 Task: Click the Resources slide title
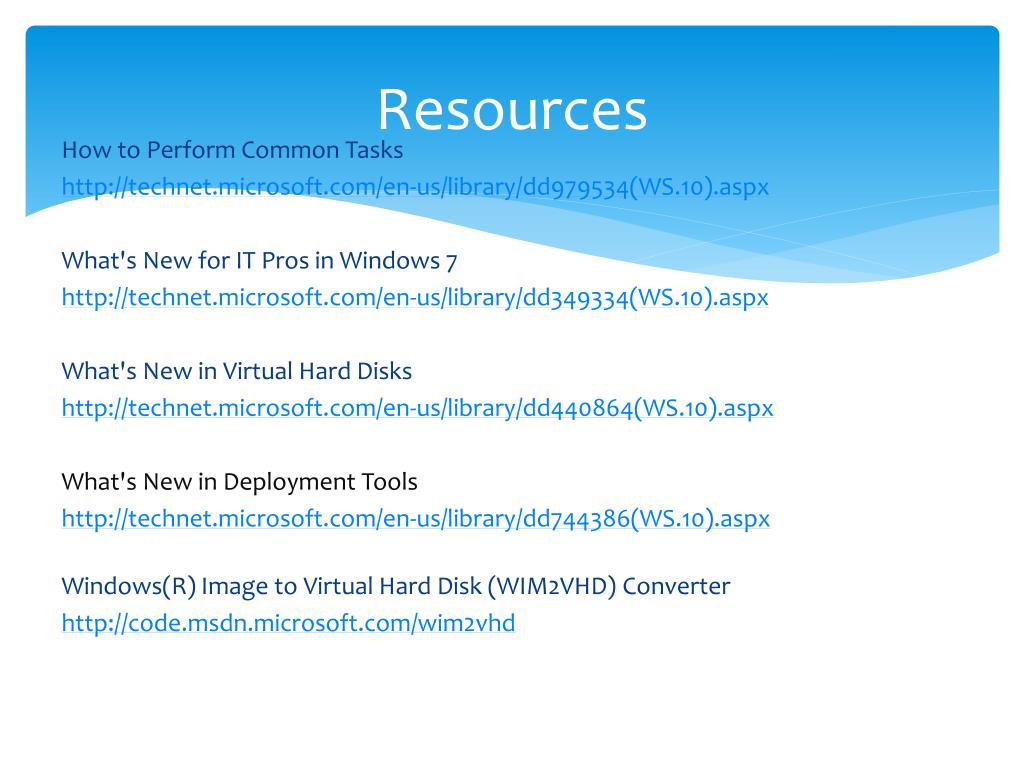click(512, 110)
